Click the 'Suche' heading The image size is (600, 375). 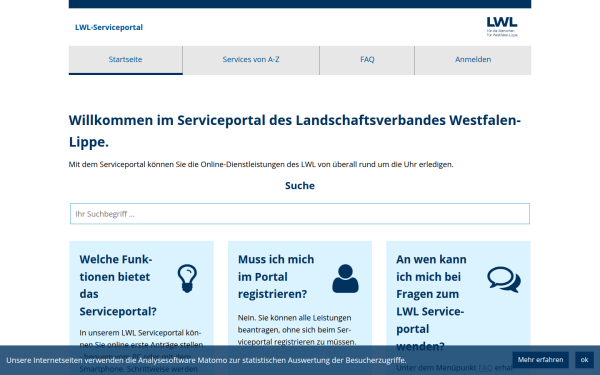(x=300, y=186)
